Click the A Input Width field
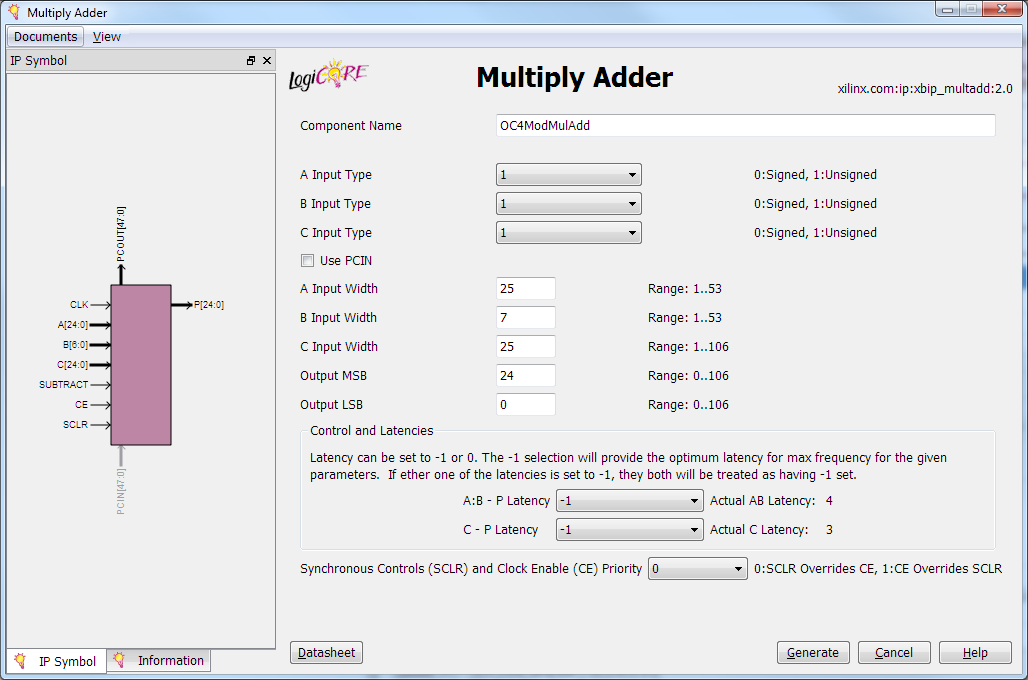Image resolution: width=1028 pixels, height=680 pixels. point(526,289)
